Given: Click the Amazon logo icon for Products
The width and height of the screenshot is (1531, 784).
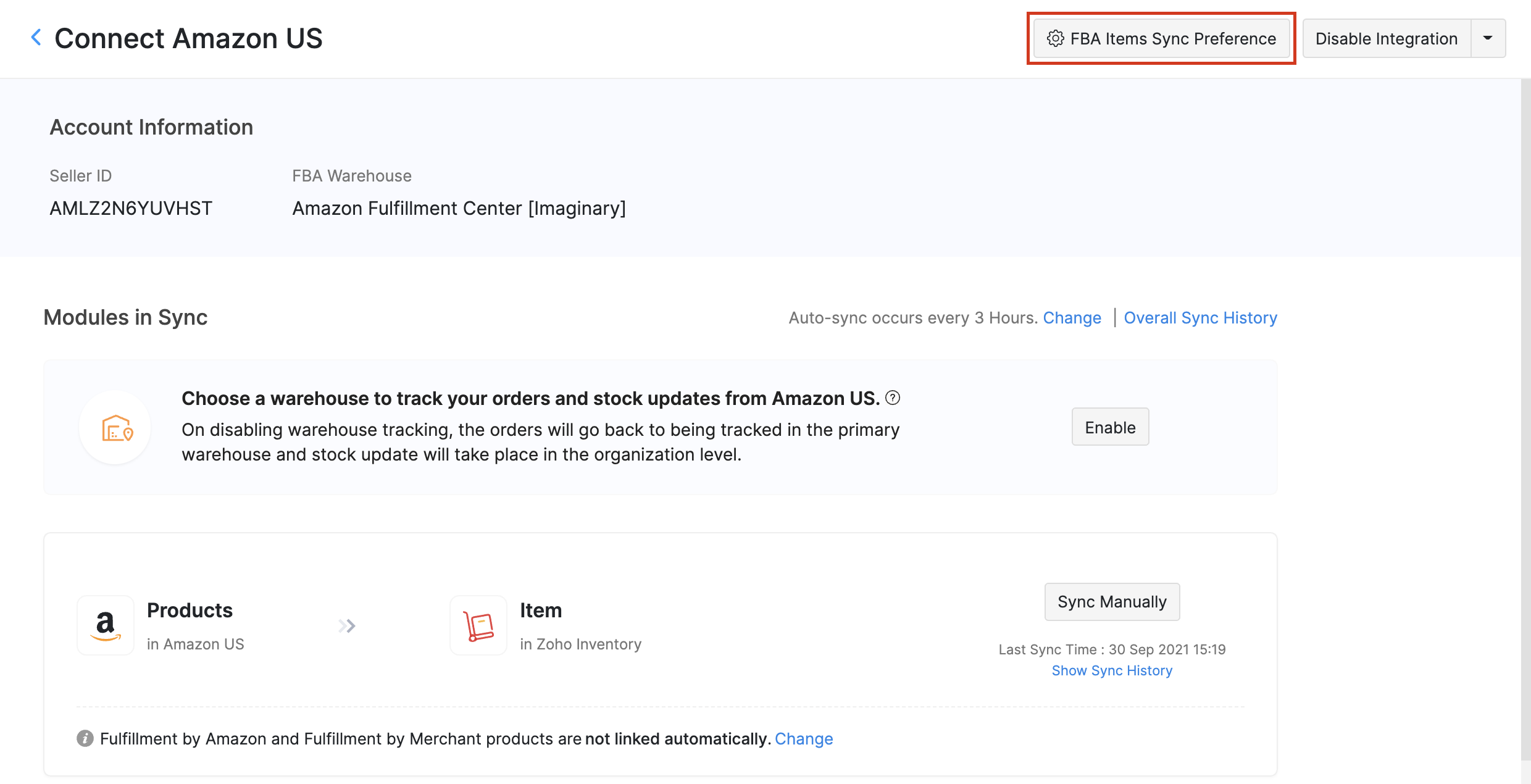Looking at the screenshot, I should tap(106, 625).
